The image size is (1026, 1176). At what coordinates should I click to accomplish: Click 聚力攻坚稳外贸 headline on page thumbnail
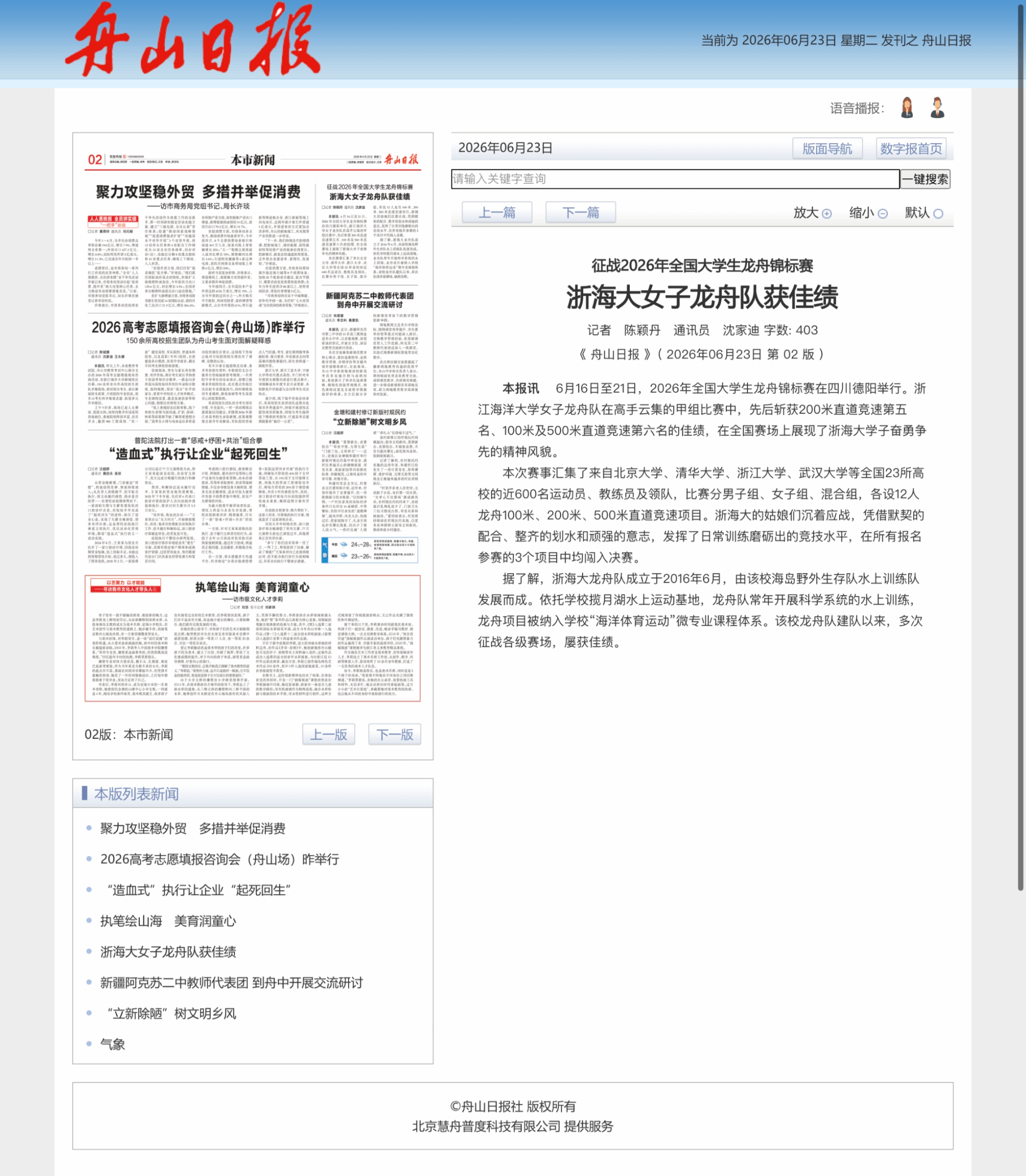tap(198, 192)
